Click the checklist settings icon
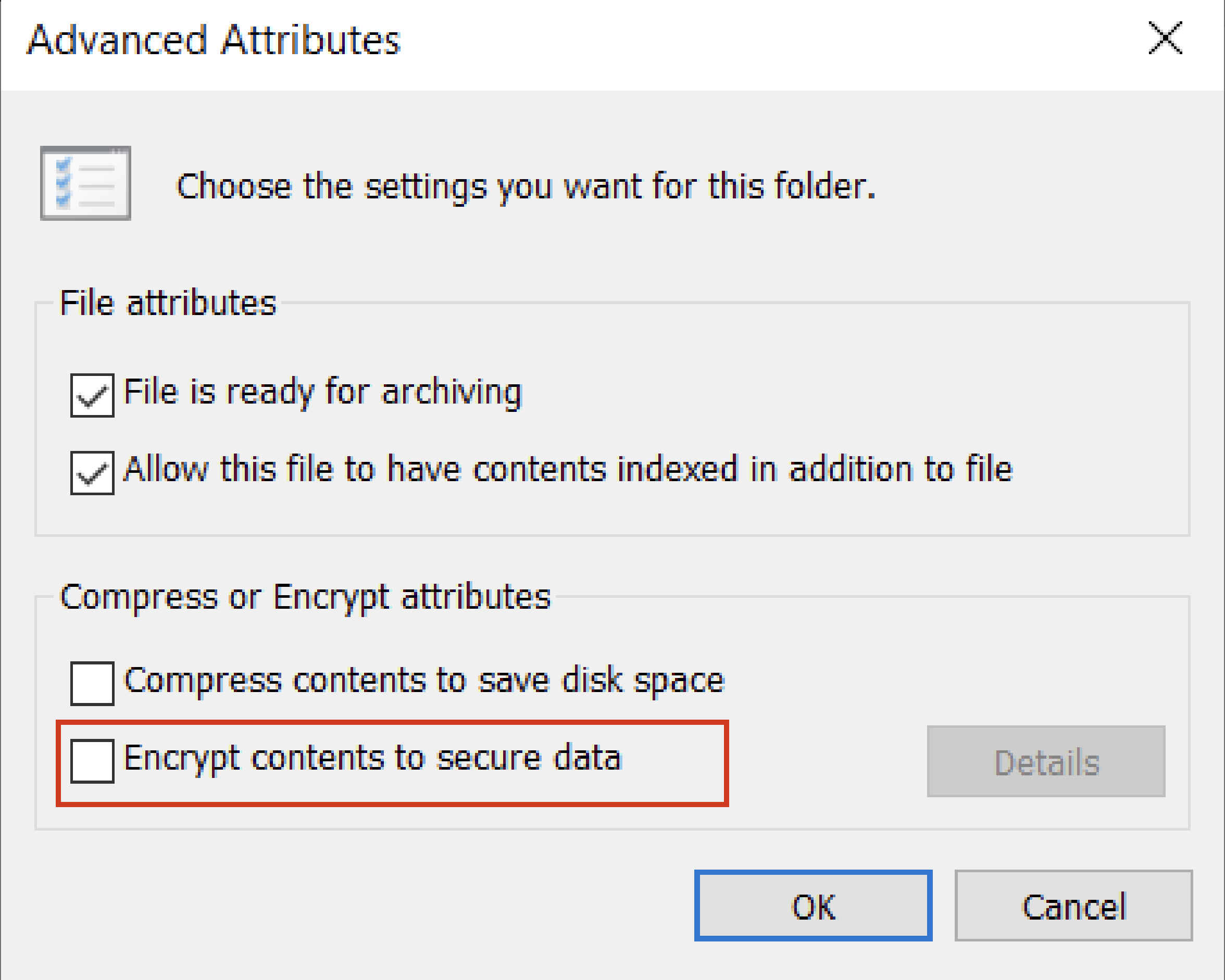Screen dimensions: 1225x980 (x=85, y=183)
